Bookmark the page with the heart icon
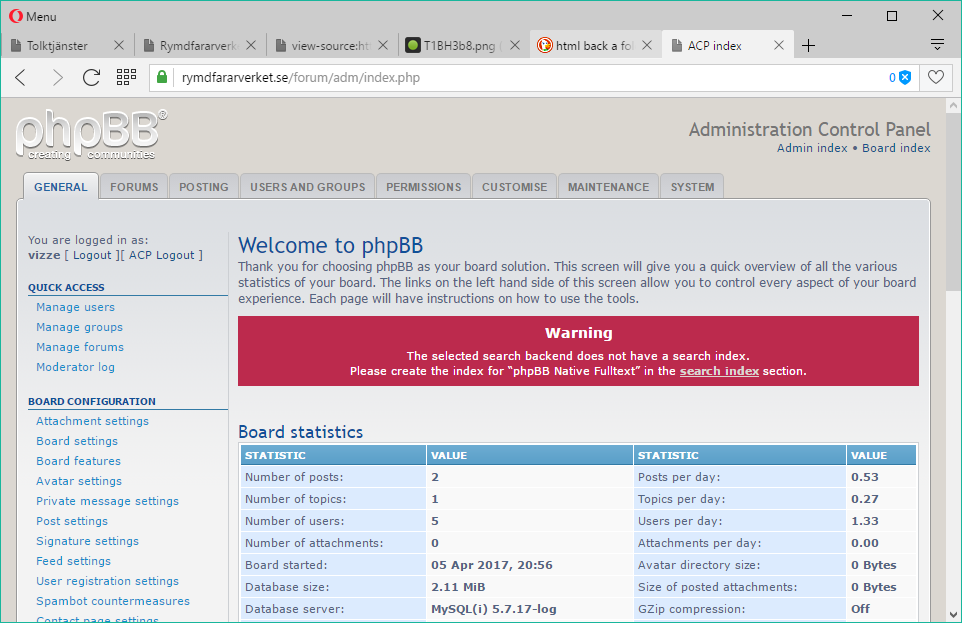Image resolution: width=962 pixels, height=623 pixels. coord(936,77)
